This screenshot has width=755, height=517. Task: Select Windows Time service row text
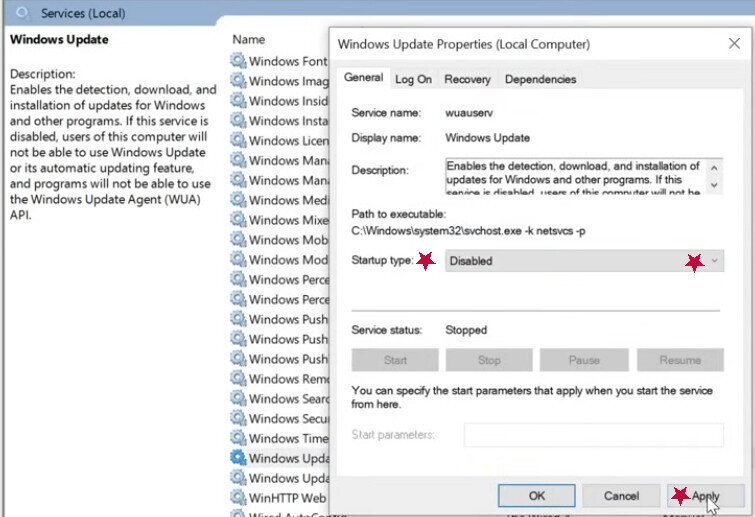[288, 439]
